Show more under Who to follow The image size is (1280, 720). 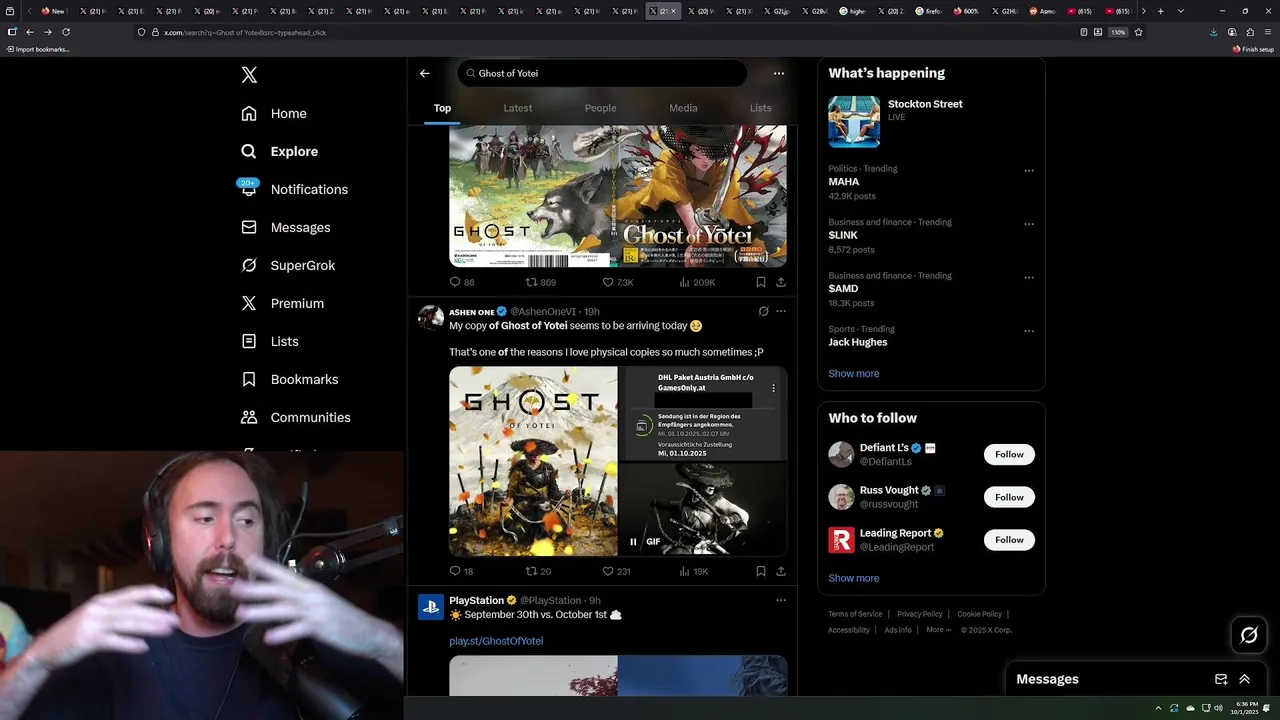click(x=854, y=578)
